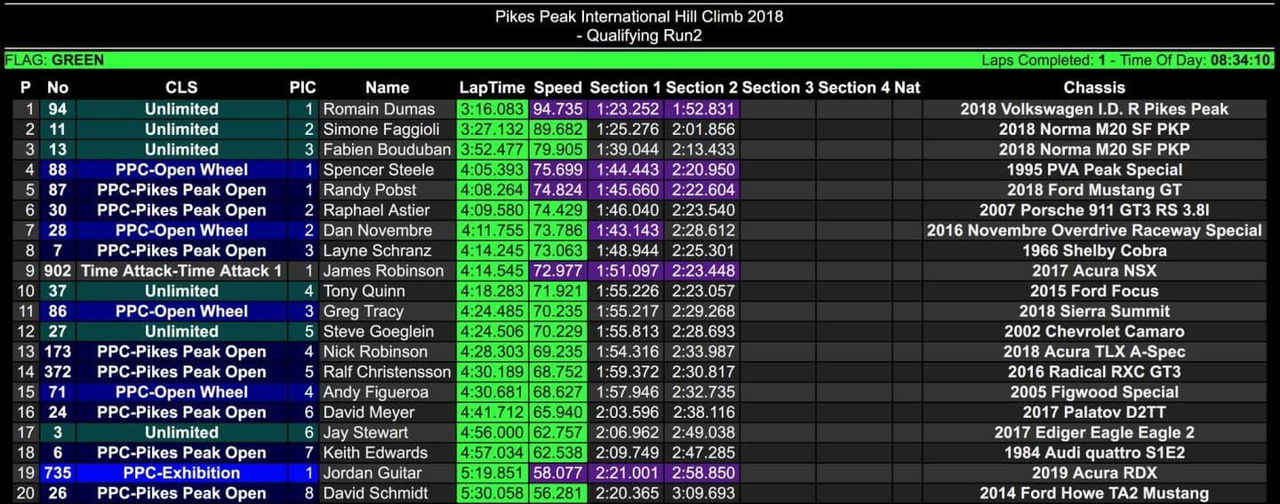Image resolution: width=1280 pixels, height=504 pixels.
Task: Click the LapTime column header
Action: pos(492,88)
